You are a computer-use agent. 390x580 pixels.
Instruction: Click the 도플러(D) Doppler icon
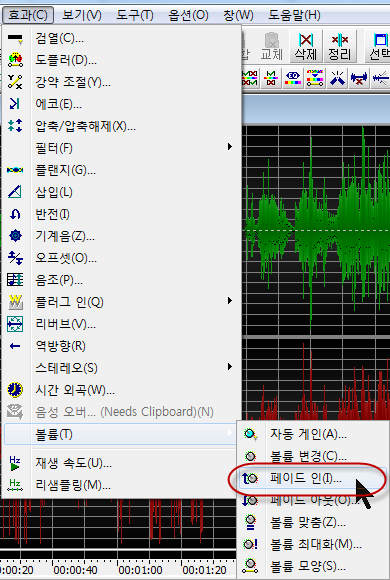[x=15, y=60]
